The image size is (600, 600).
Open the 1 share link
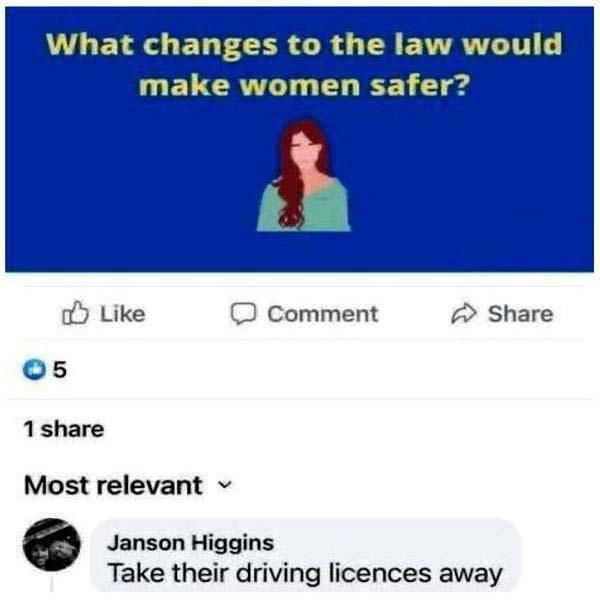click(64, 429)
